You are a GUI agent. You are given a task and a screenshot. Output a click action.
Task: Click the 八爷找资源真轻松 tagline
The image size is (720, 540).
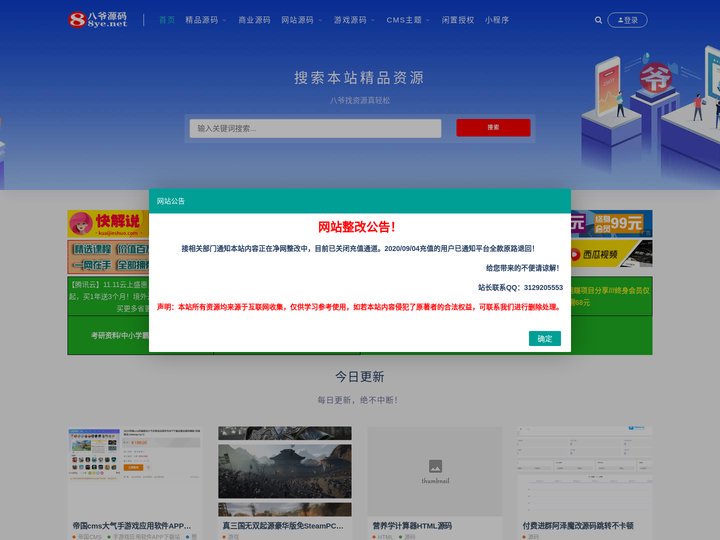point(360,100)
